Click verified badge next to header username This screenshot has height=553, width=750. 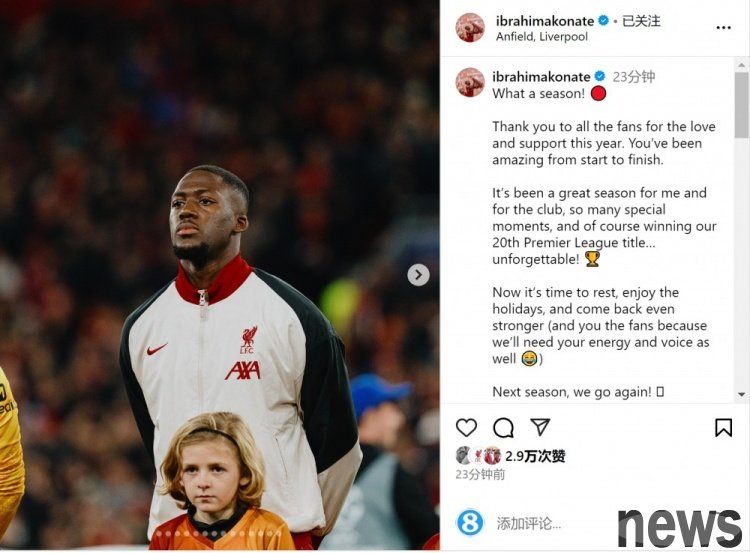[x=604, y=21]
